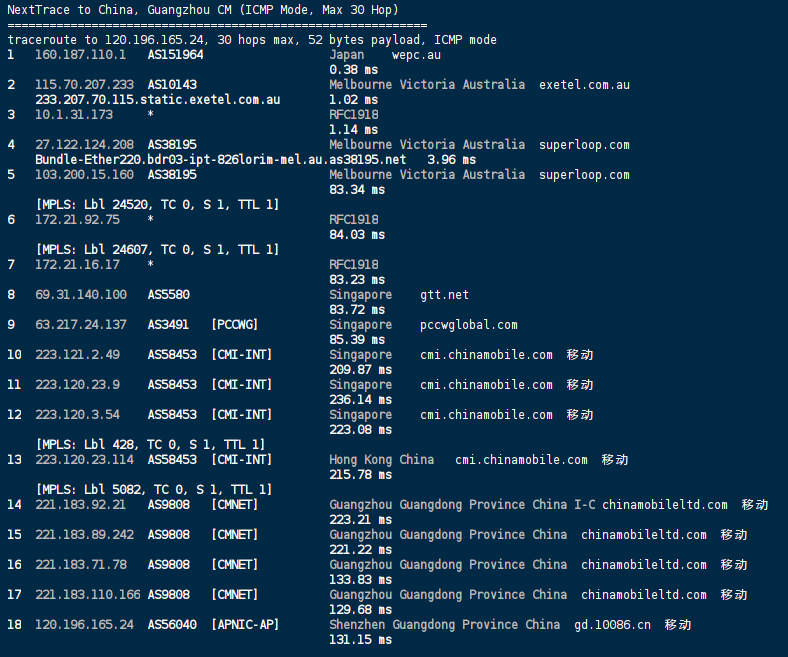The image size is (788, 657).
Task: Click the MPLS label 24520 line
Action: click(x=157, y=205)
